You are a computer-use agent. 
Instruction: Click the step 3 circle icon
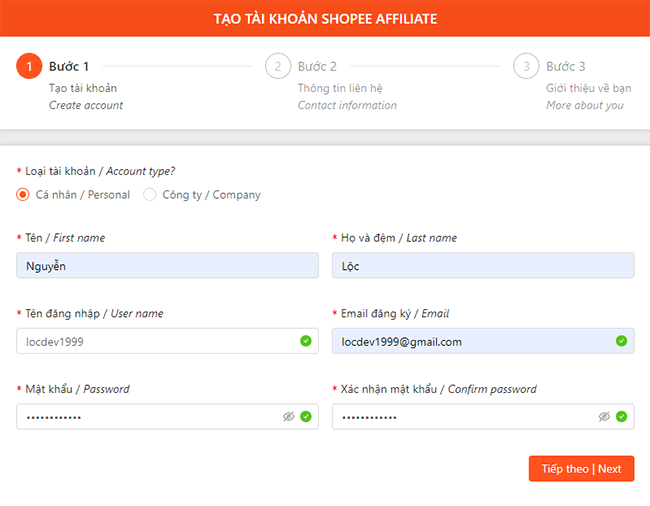click(x=526, y=67)
